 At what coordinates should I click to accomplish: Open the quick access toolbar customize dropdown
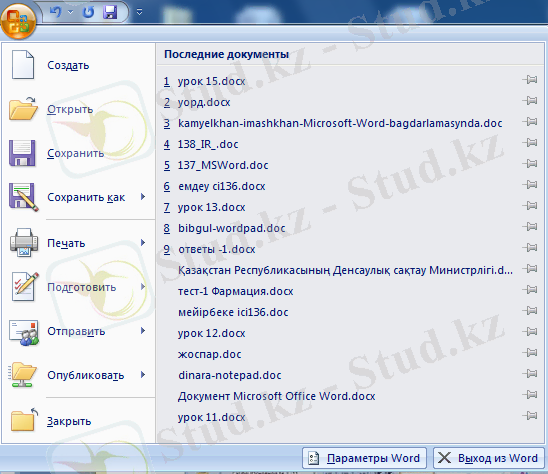139,13
